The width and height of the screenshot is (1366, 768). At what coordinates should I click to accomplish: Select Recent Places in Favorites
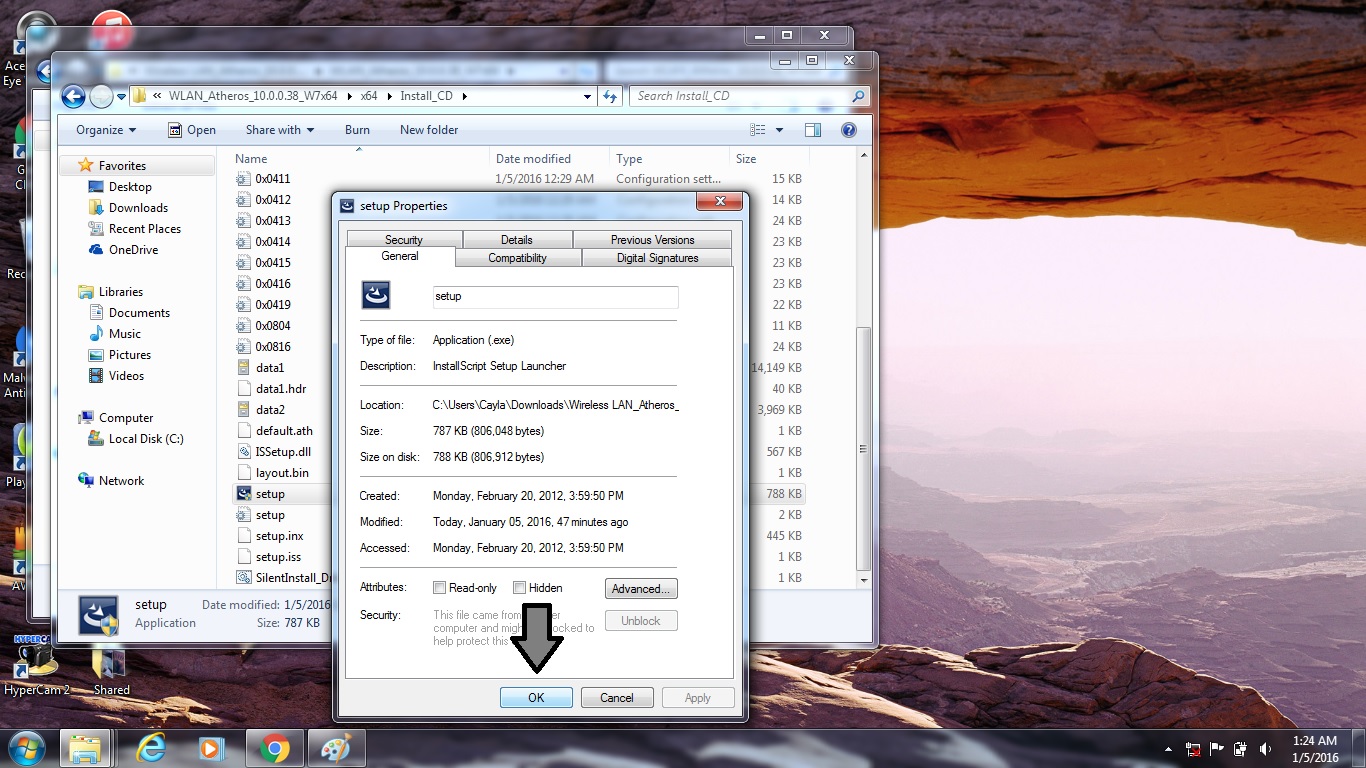click(134, 229)
